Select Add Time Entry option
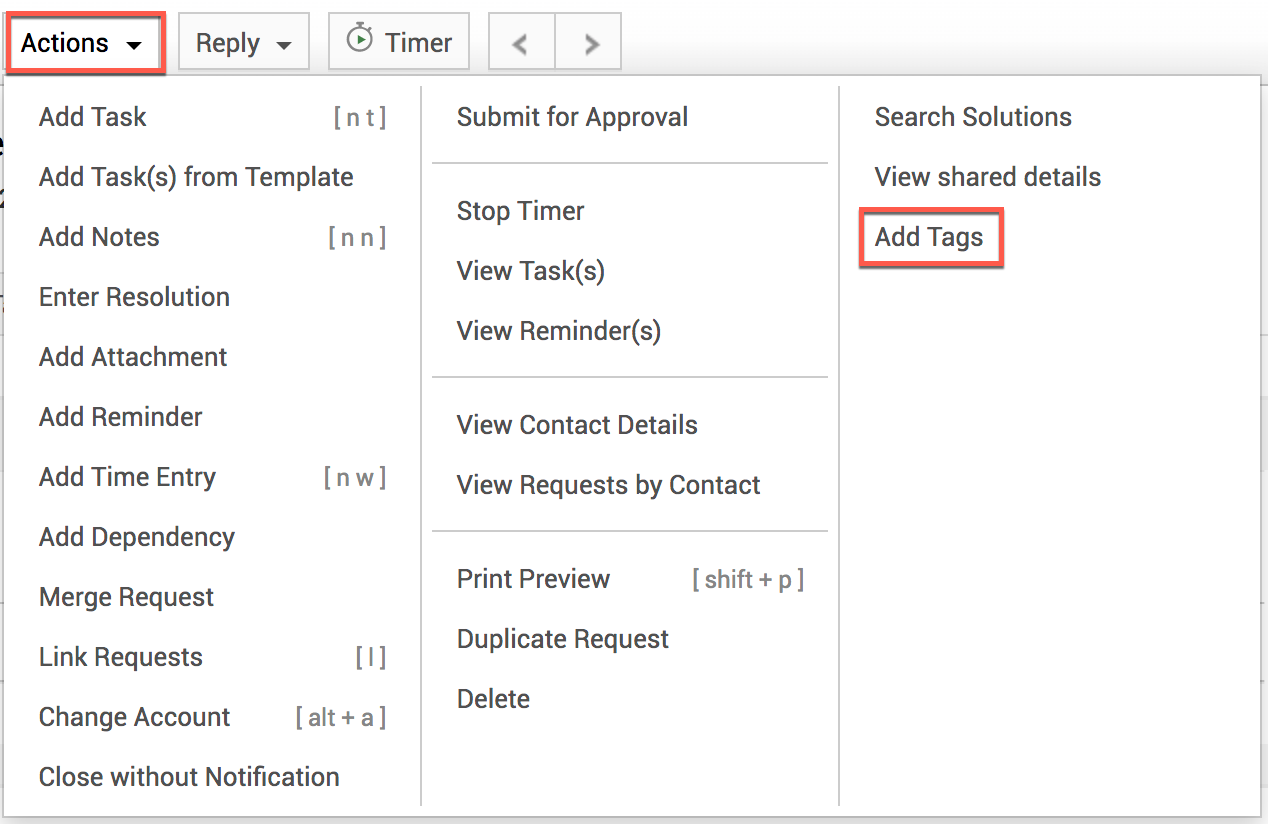1268x824 pixels. click(127, 477)
